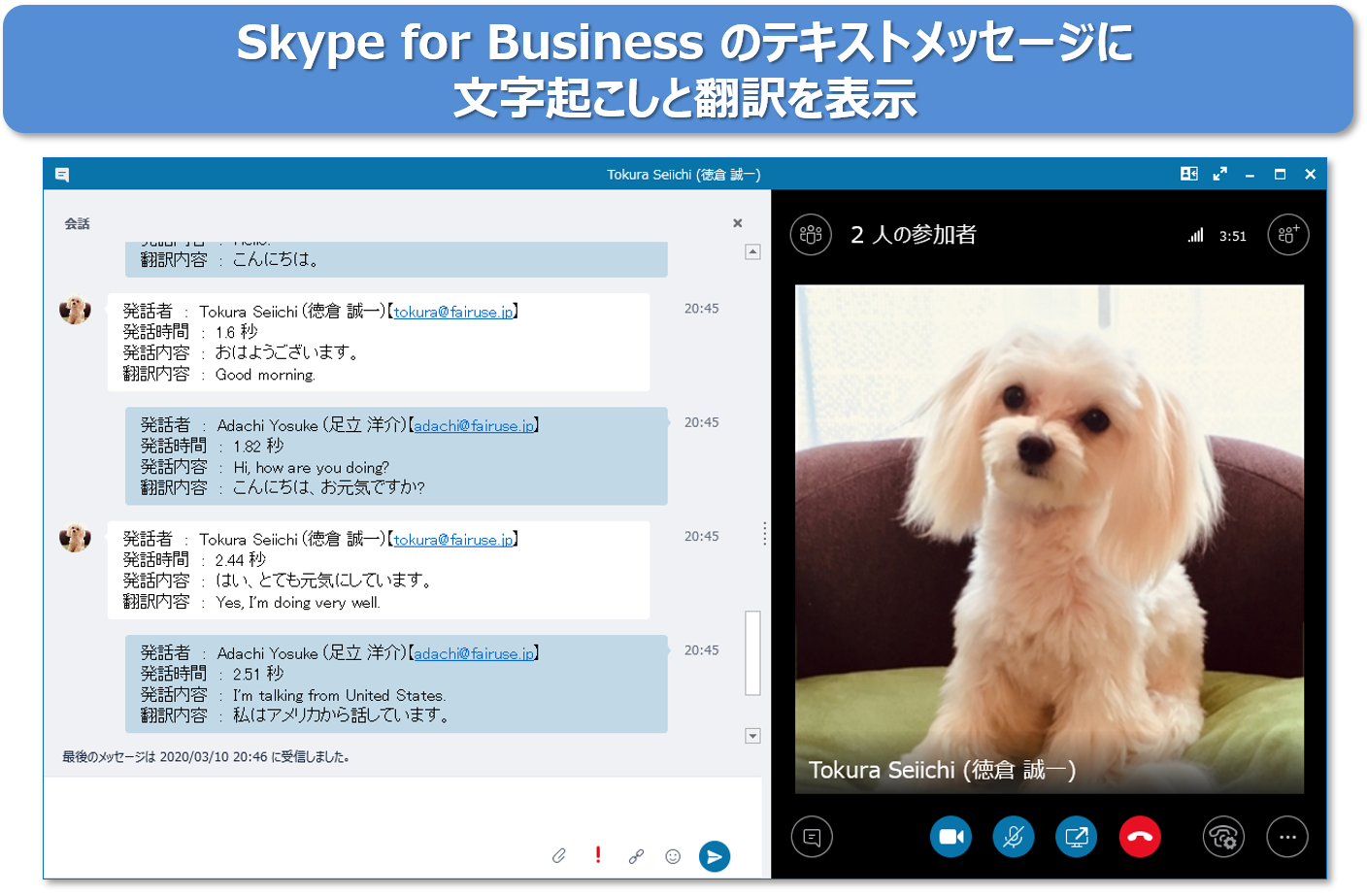Toggle the microphone mute button
Screen dimensions: 1367x896
tap(1014, 837)
